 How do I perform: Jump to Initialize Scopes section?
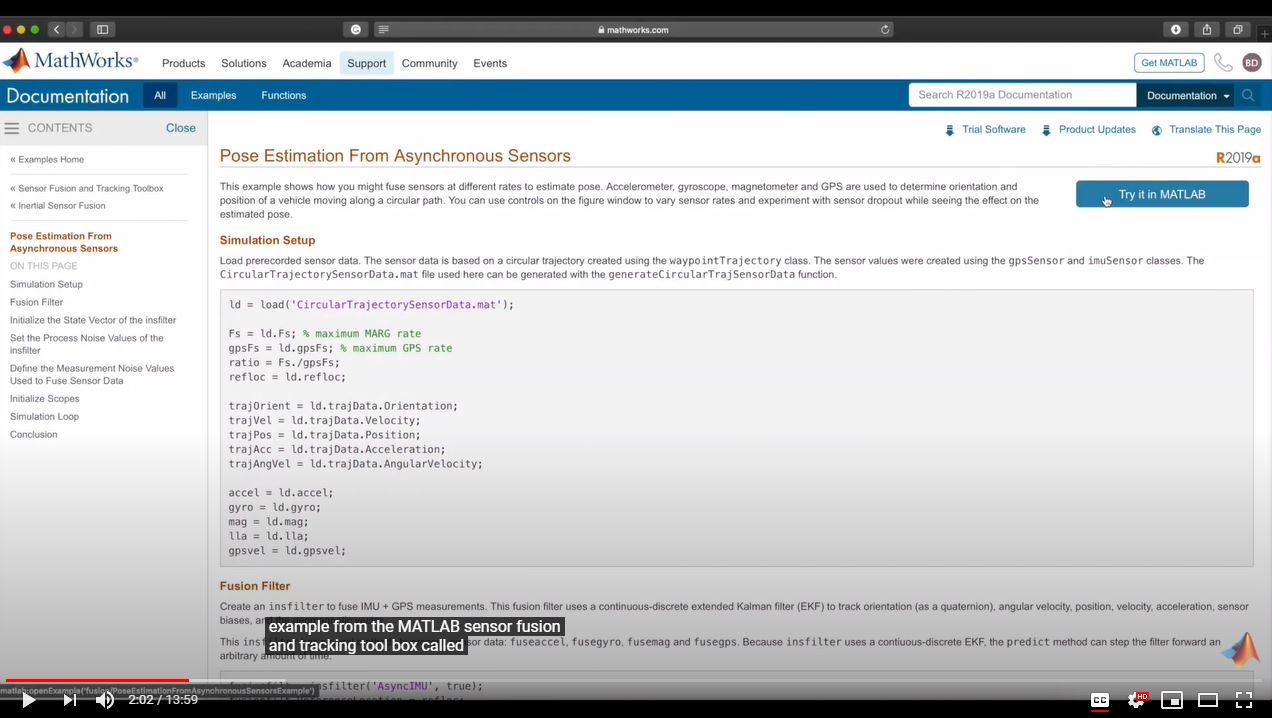coord(45,399)
